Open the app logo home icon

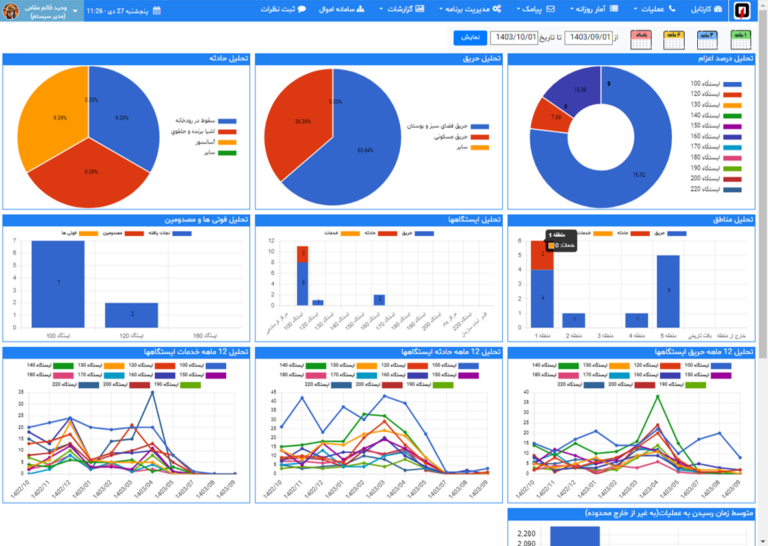click(x=742, y=10)
